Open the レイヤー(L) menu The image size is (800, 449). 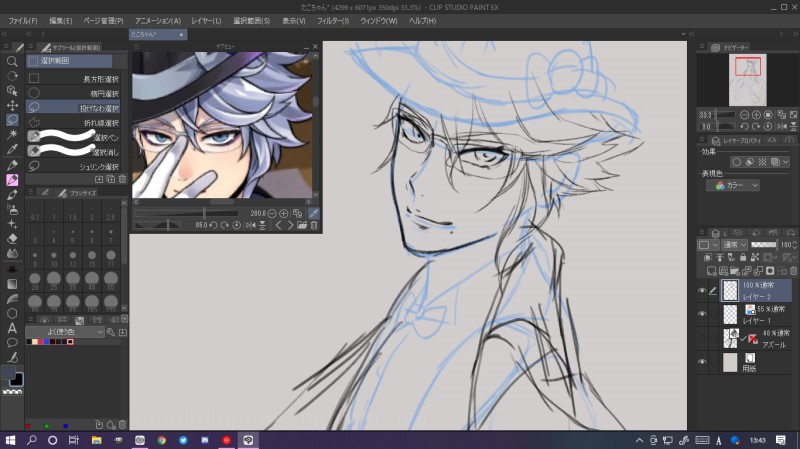click(206, 20)
